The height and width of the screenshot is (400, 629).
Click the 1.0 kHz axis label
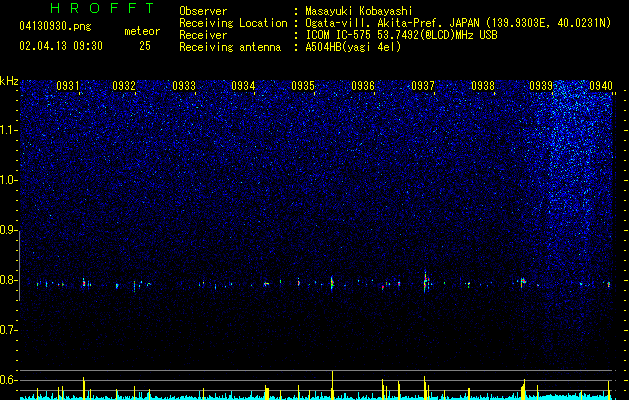point(9,181)
